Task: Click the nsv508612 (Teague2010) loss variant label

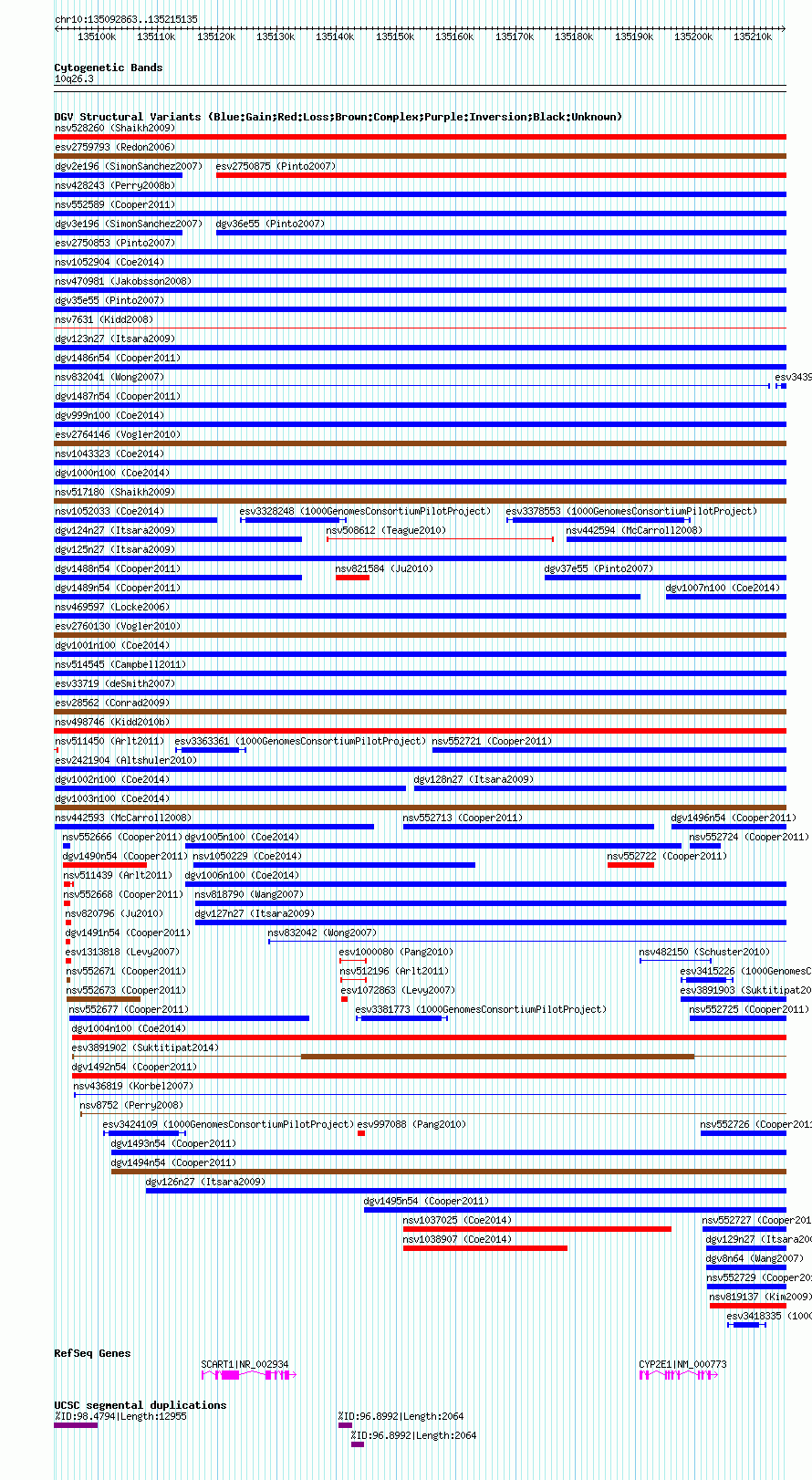Action: (x=386, y=530)
